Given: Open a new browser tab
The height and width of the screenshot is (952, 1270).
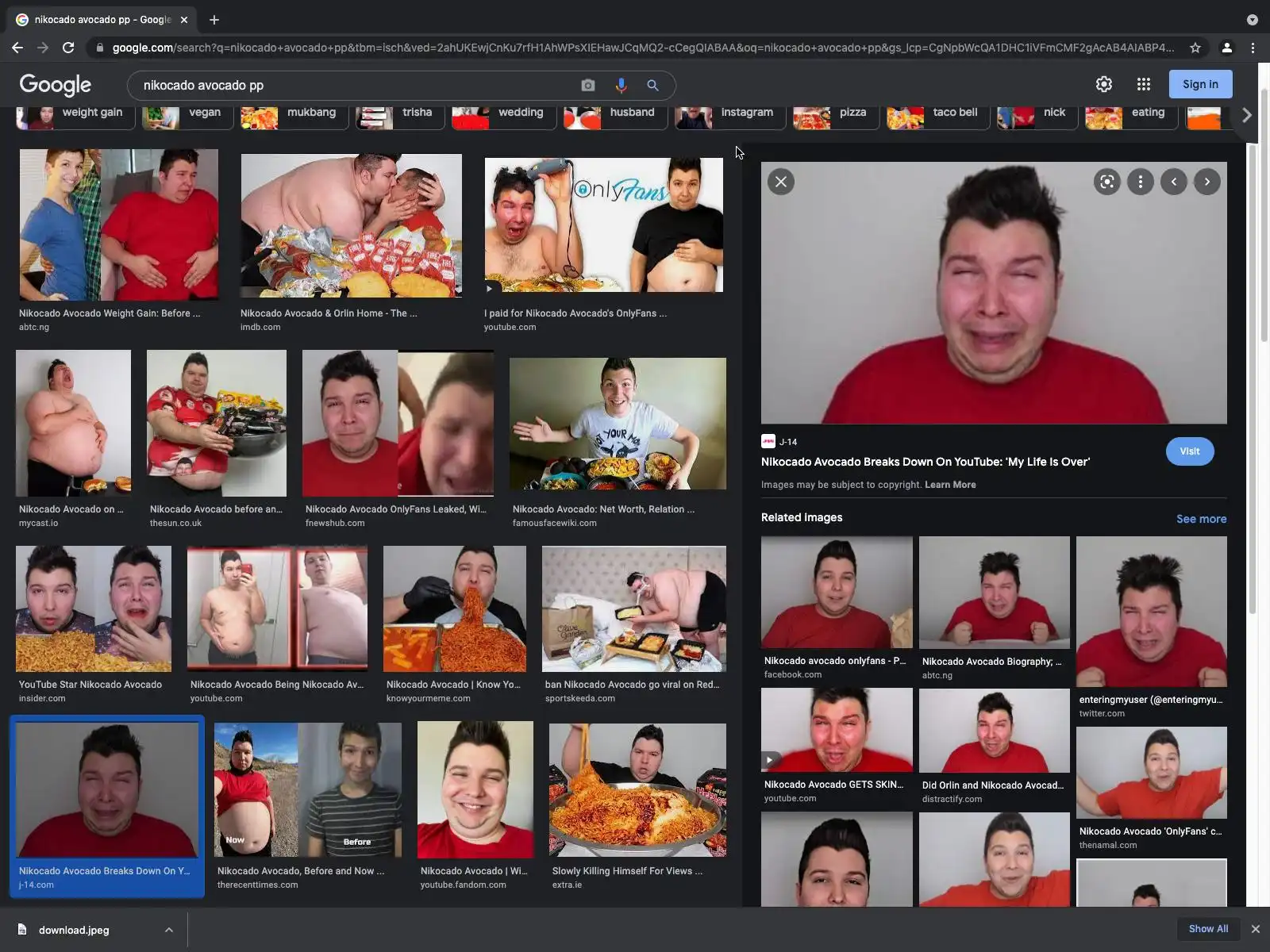Looking at the screenshot, I should point(214,20).
